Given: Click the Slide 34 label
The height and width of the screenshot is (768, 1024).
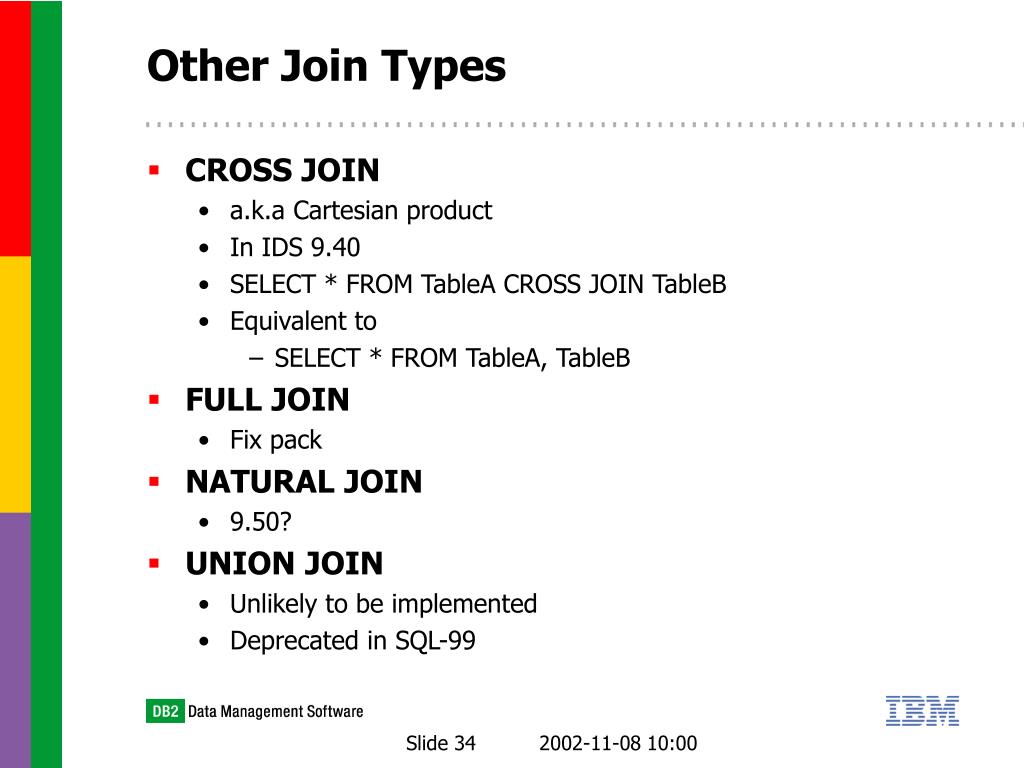Looking at the screenshot, I should coord(441,743).
